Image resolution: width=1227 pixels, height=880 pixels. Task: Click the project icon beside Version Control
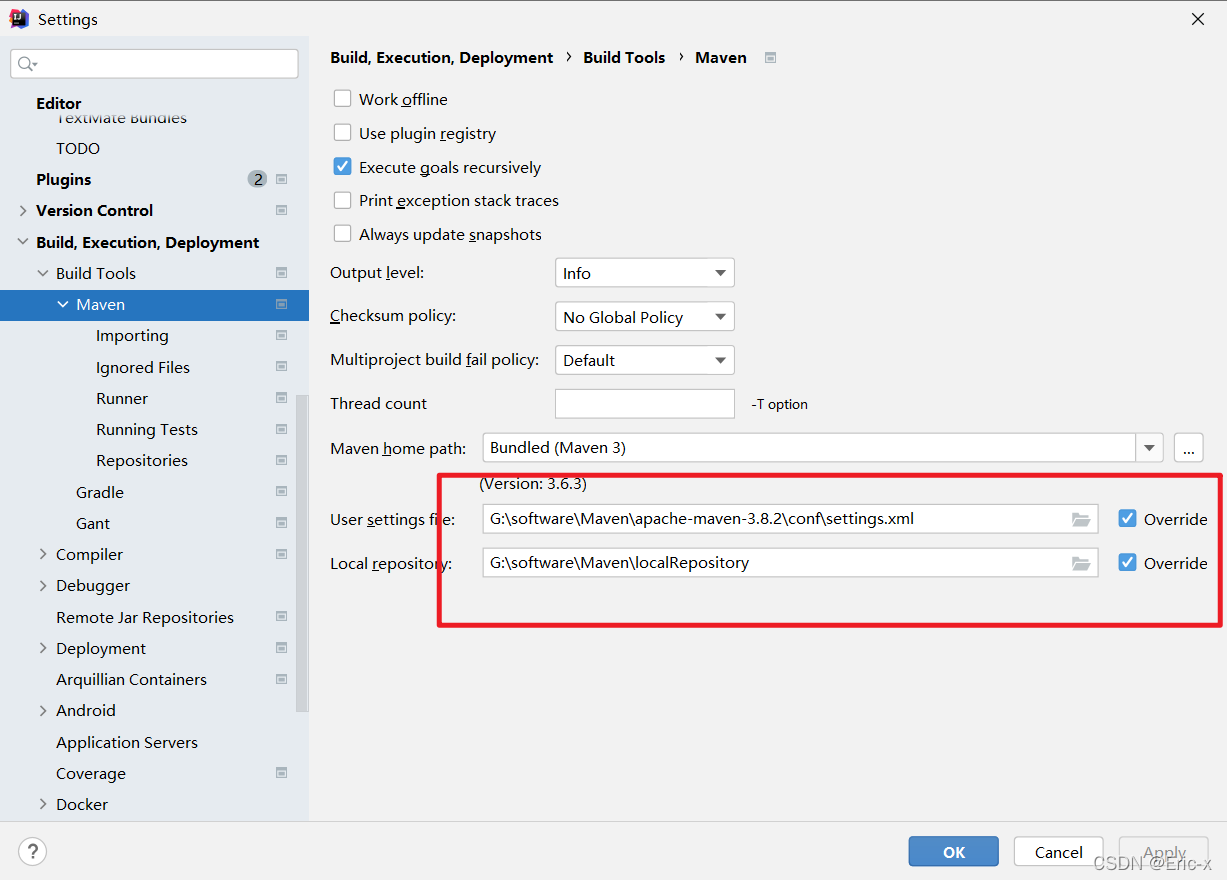click(281, 210)
